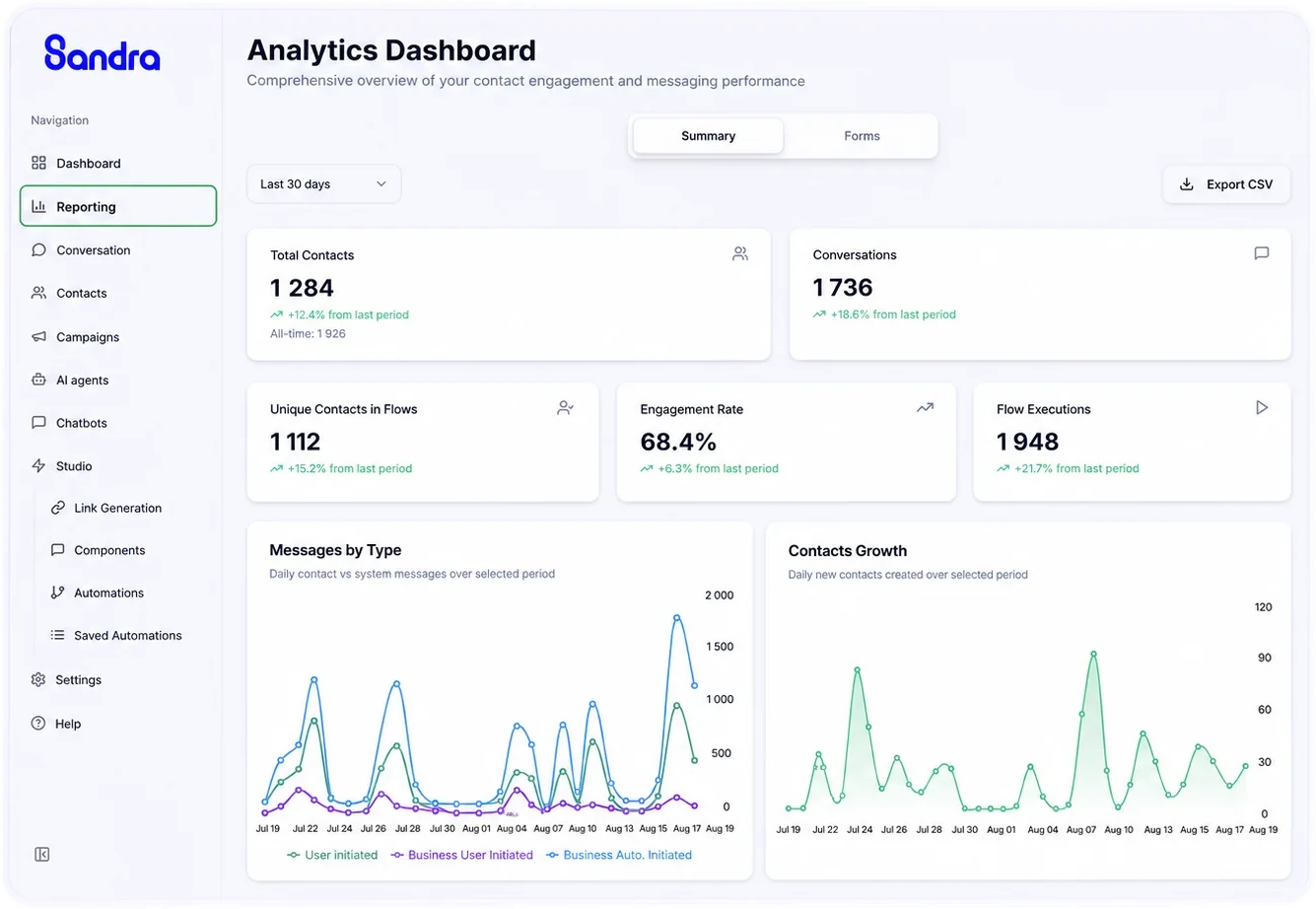Open the Last 30 days period dropdown

[x=323, y=183]
